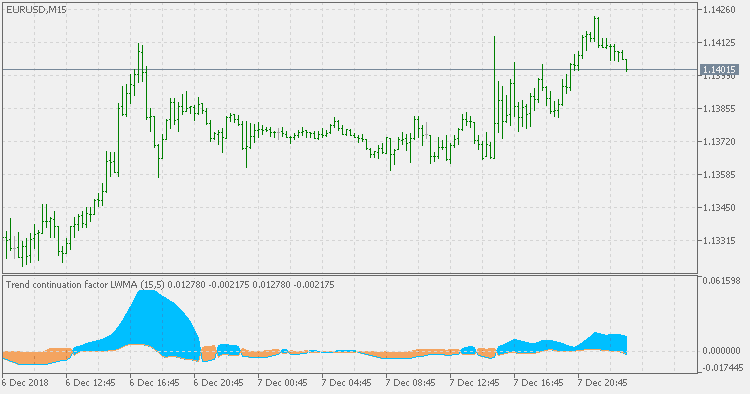Click the -0.017445 indicator scale value
The image size is (750, 394).
click(x=722, y=368)
